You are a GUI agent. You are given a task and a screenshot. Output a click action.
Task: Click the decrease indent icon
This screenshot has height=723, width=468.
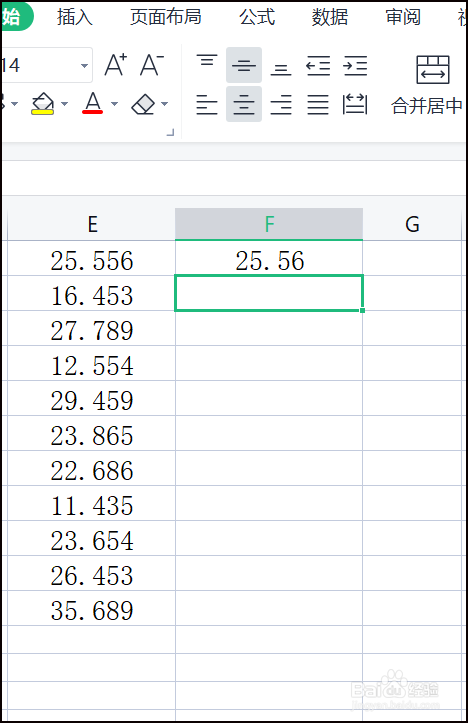(x=318, y=65)
